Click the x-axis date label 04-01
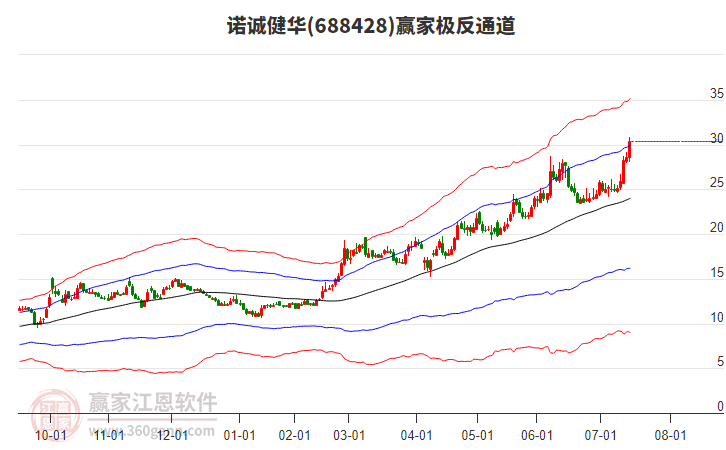The width and height of the screenshot is (726, 450). 416,436
